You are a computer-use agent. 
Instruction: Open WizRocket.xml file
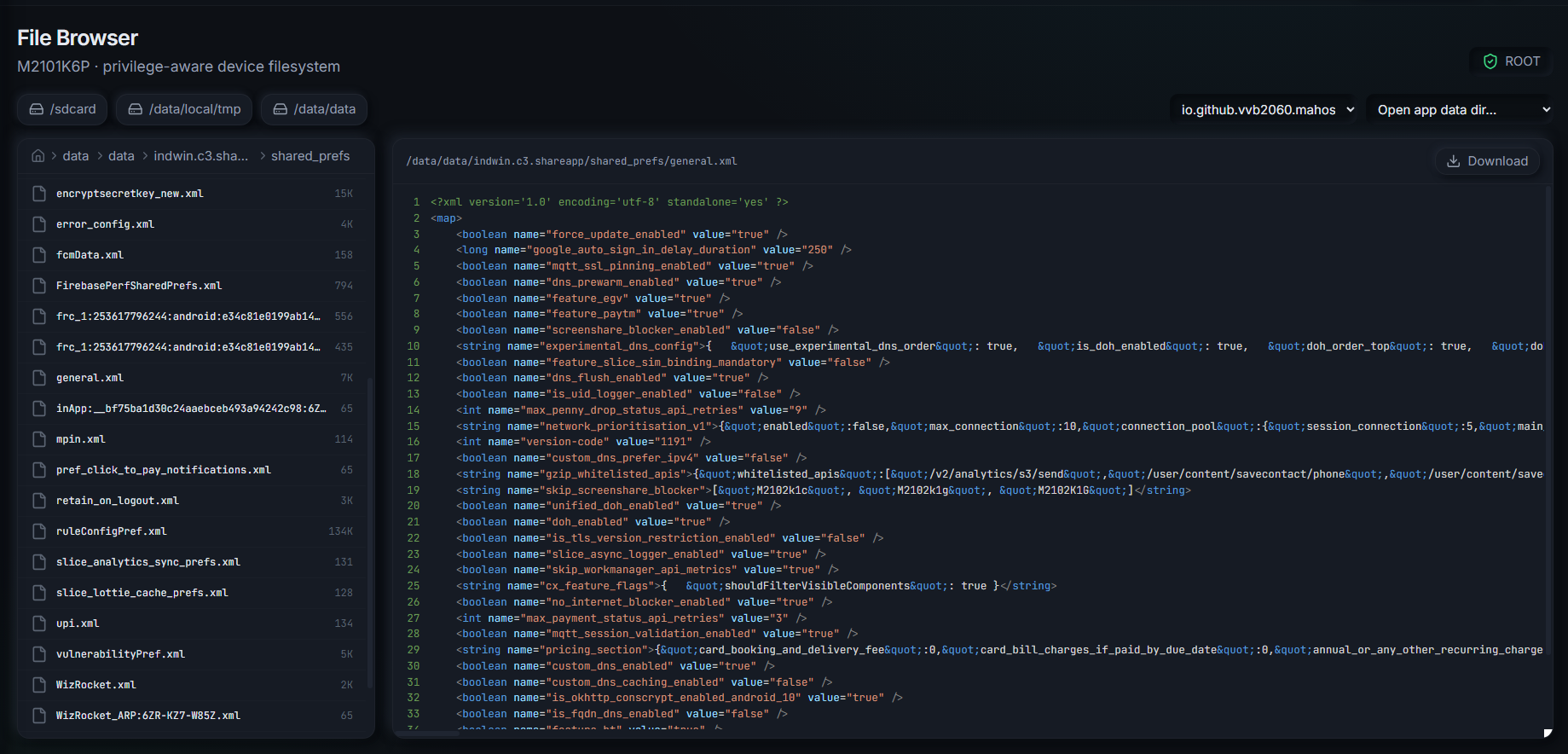(x=194, y=685)
